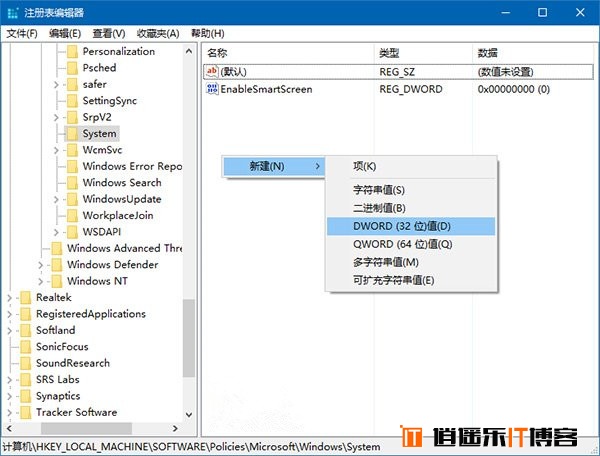Image resolution: width=600 pixels, height=456 pixels.
Task: Click the tree horizontal scroll-left arrow
Action: pyautogui.click(x=10, y=428)
